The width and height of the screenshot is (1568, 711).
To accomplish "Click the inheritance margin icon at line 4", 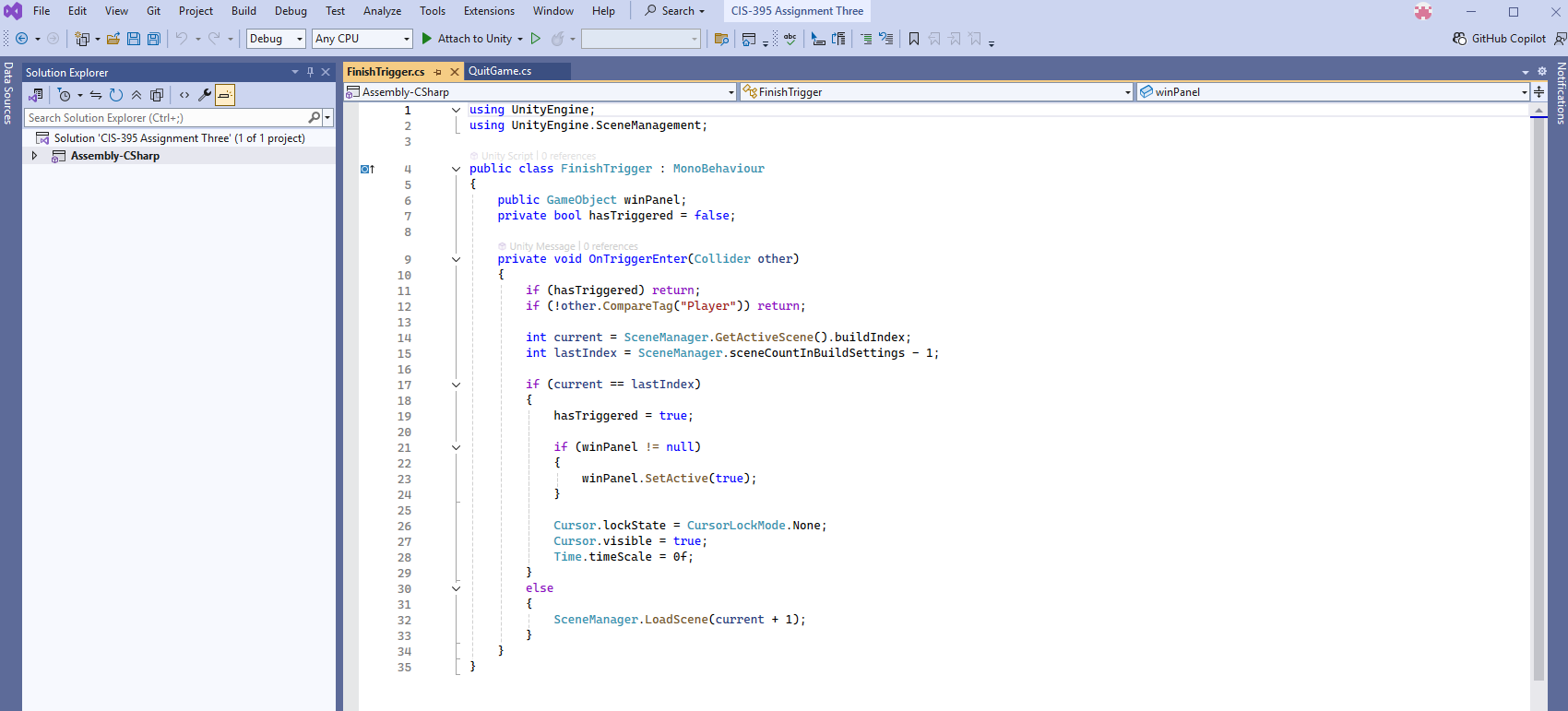I will click(367, 169).
